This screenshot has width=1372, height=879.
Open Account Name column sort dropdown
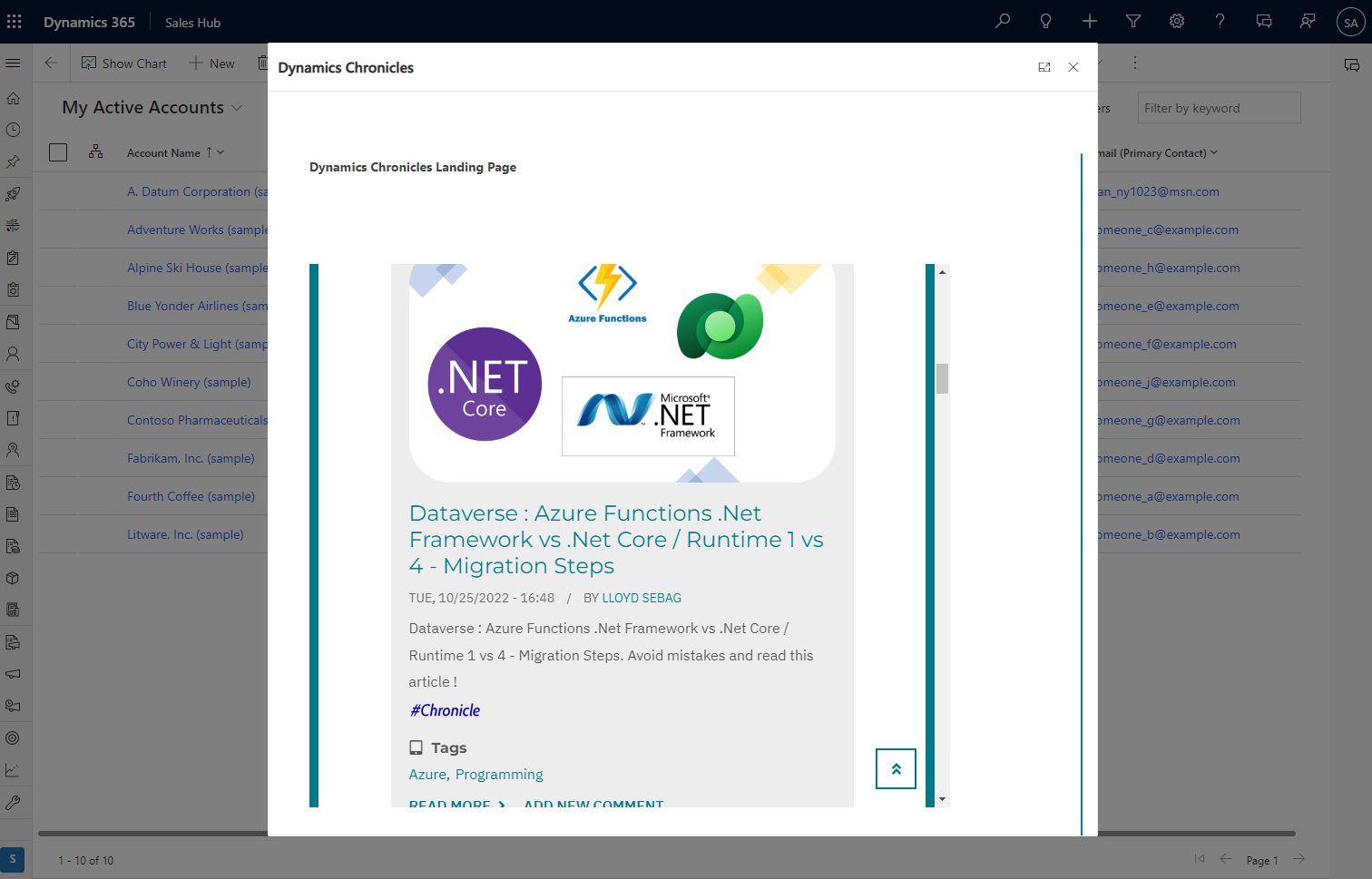coord(220,152)
